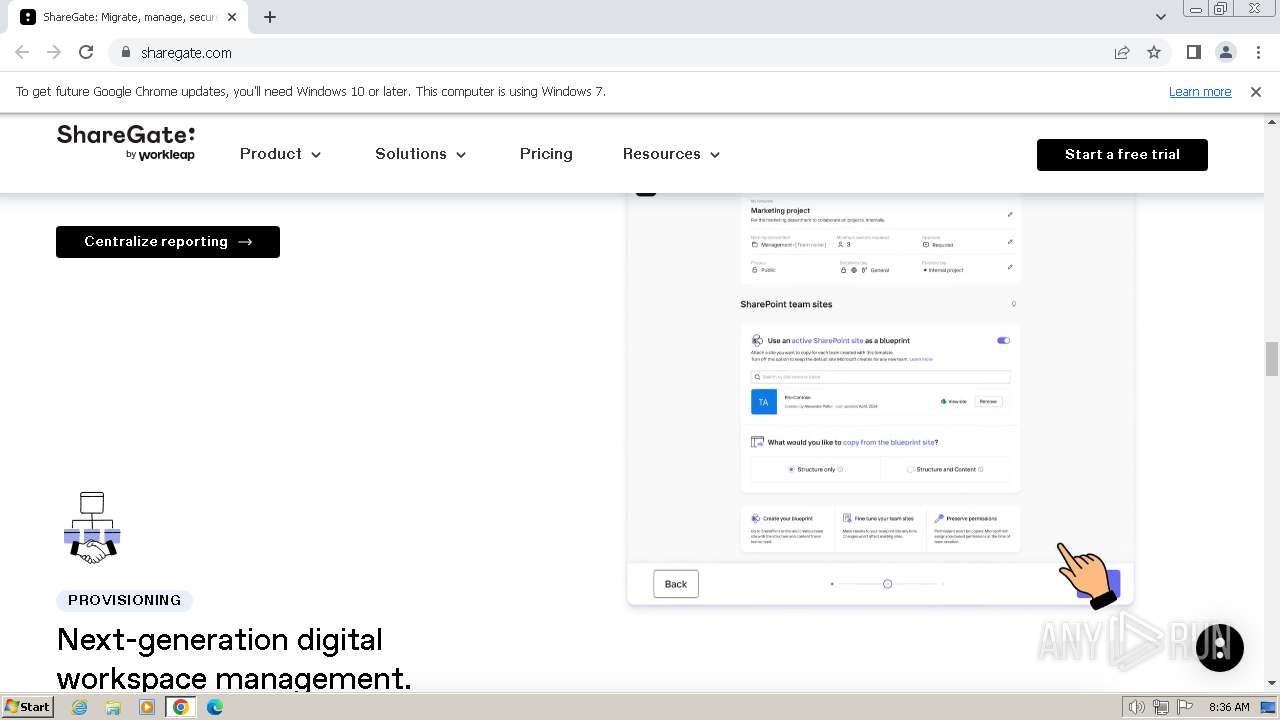This screenshot has width=1280, height=720.
Task: Toggle the use active SharePoint site blueprint switch
Action: click(1003, 340)
